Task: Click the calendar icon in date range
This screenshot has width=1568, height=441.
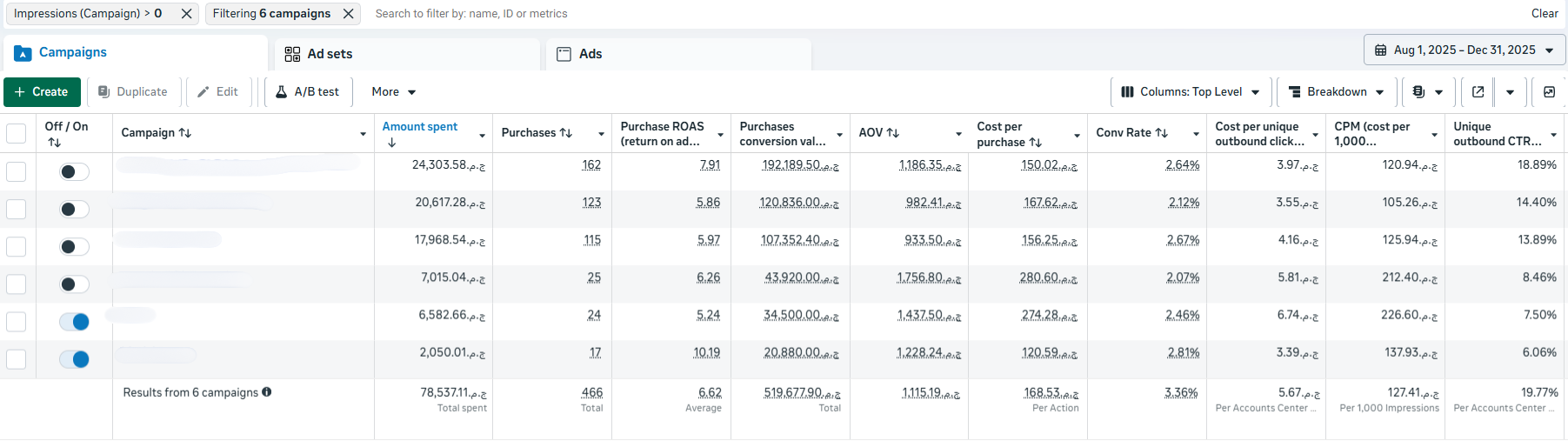Action: (x=1380, y=50)
